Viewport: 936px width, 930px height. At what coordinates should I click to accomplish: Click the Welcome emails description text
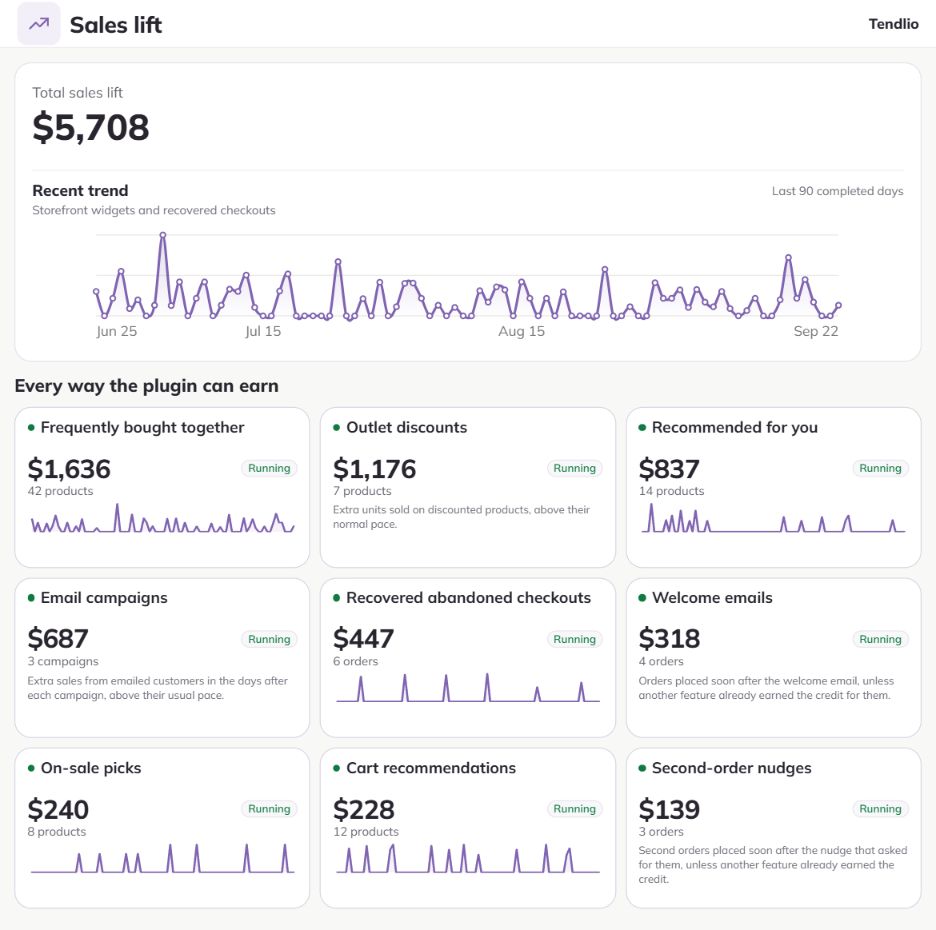pos(766,688)
